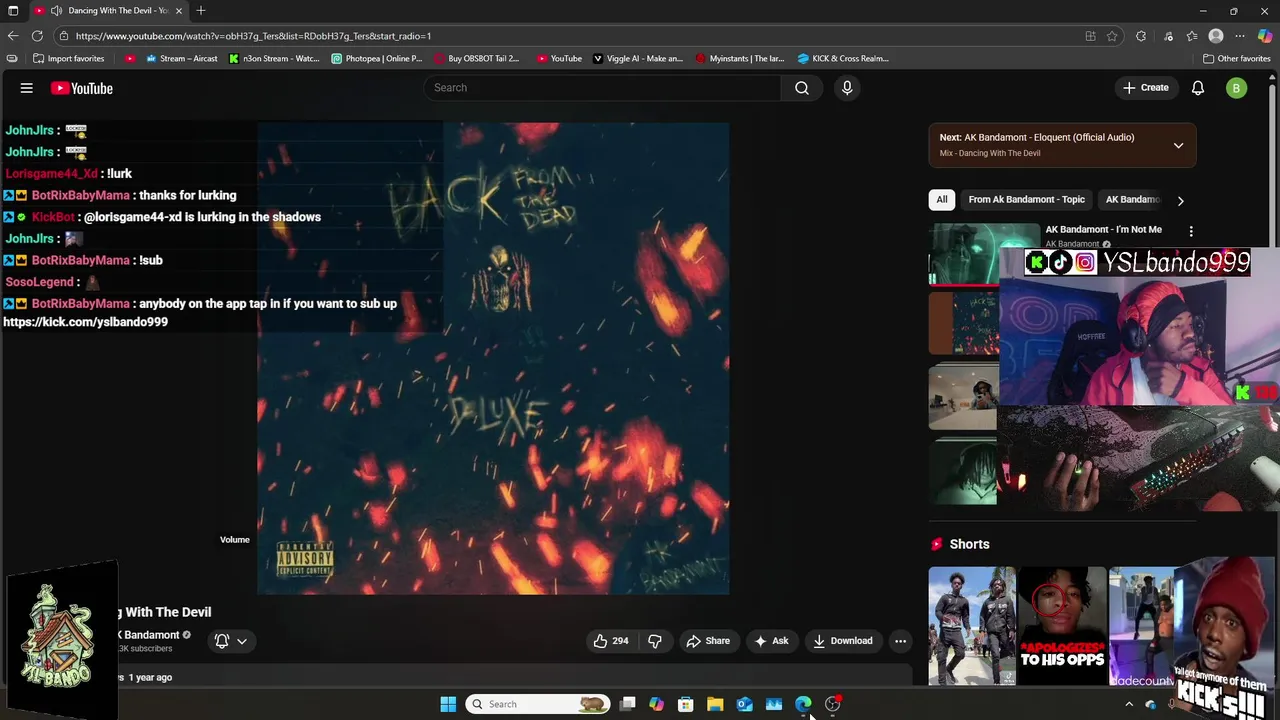Collapse the Next mix playlist panel
Image resolution: width=1280 pixels, height=720 pixels.
[x=1178, y=145]
